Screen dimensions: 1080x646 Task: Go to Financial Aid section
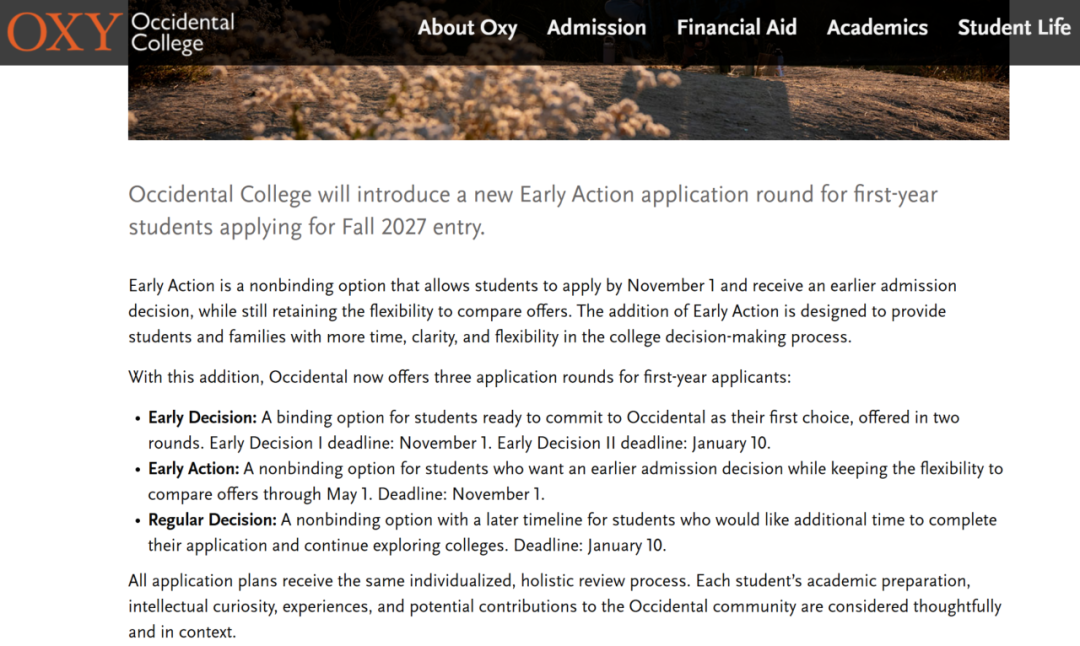click(x=736, y=28)
